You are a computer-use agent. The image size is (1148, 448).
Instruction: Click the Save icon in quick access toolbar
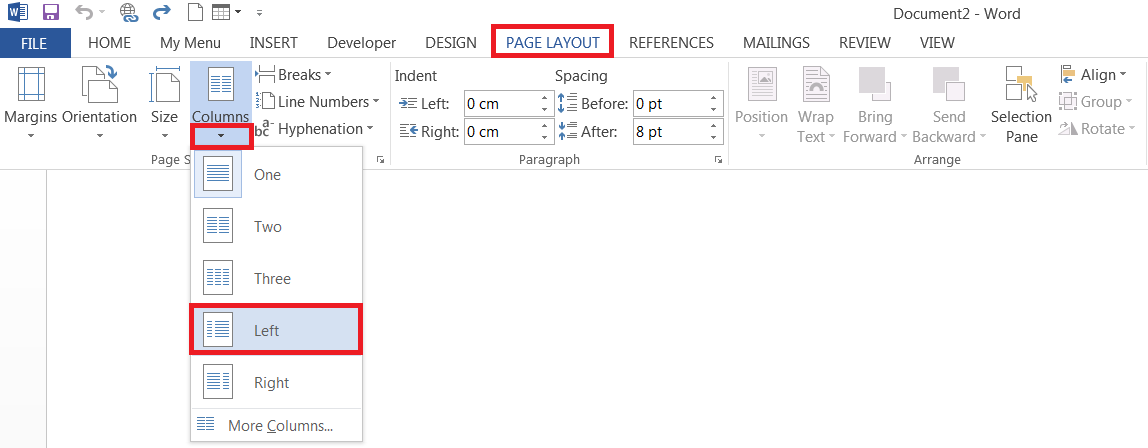pyautogui.click(x=50, y=14)
